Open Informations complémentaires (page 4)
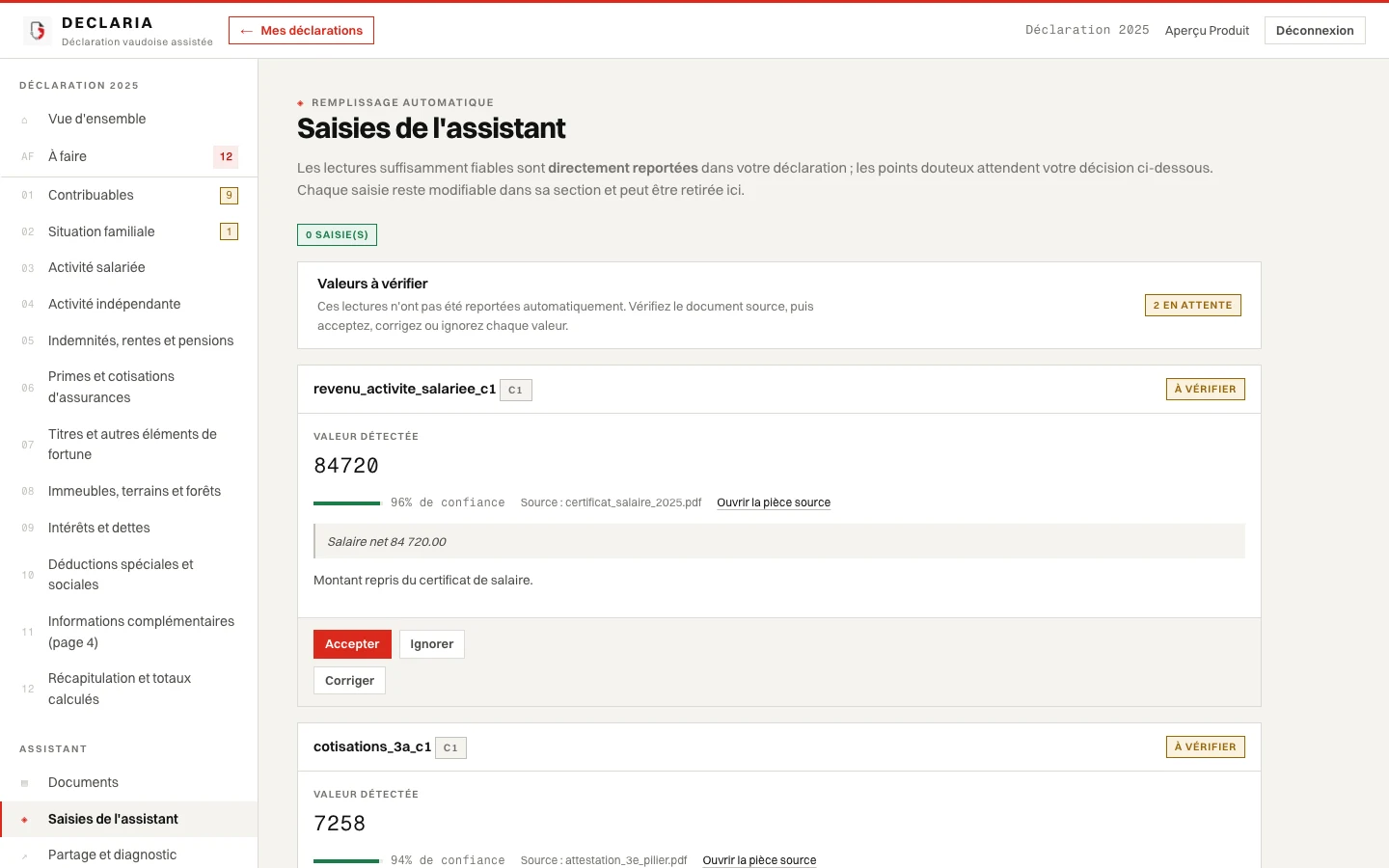1389x868 pixels. 129,632
